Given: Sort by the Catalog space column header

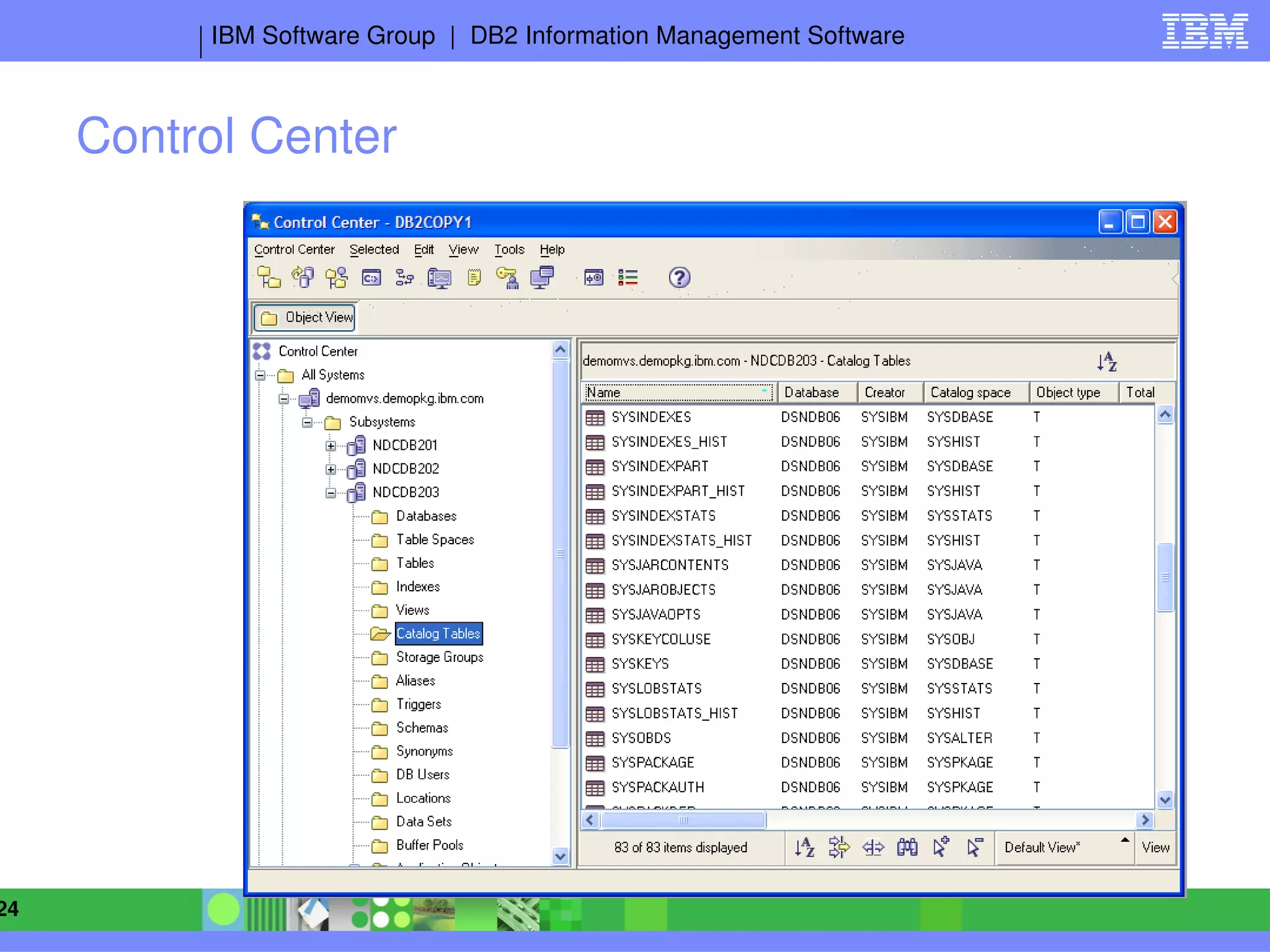Looking at the screenshot, I should coord(976,392).
